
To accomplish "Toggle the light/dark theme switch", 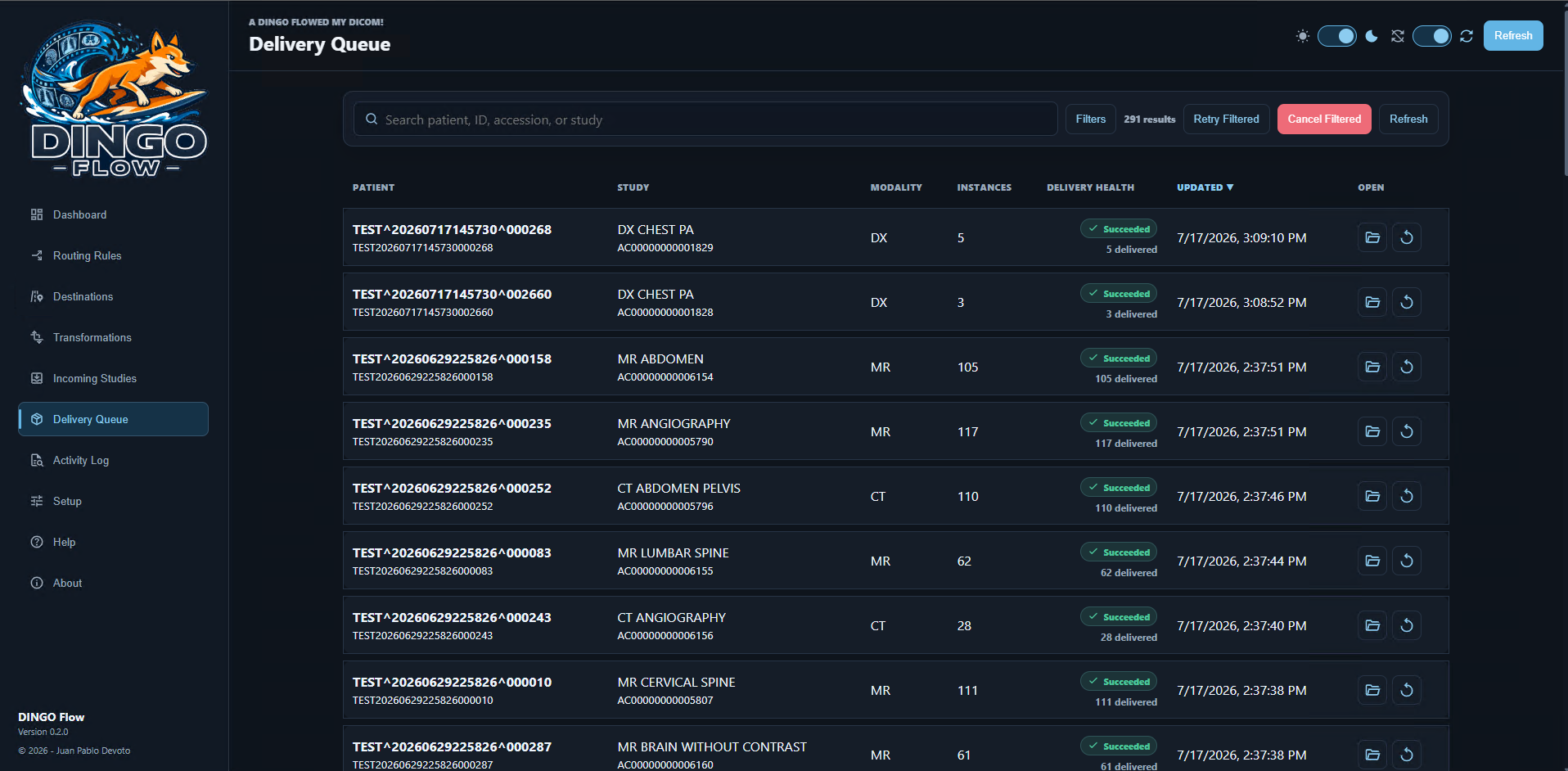I will tap(1337, 36).
